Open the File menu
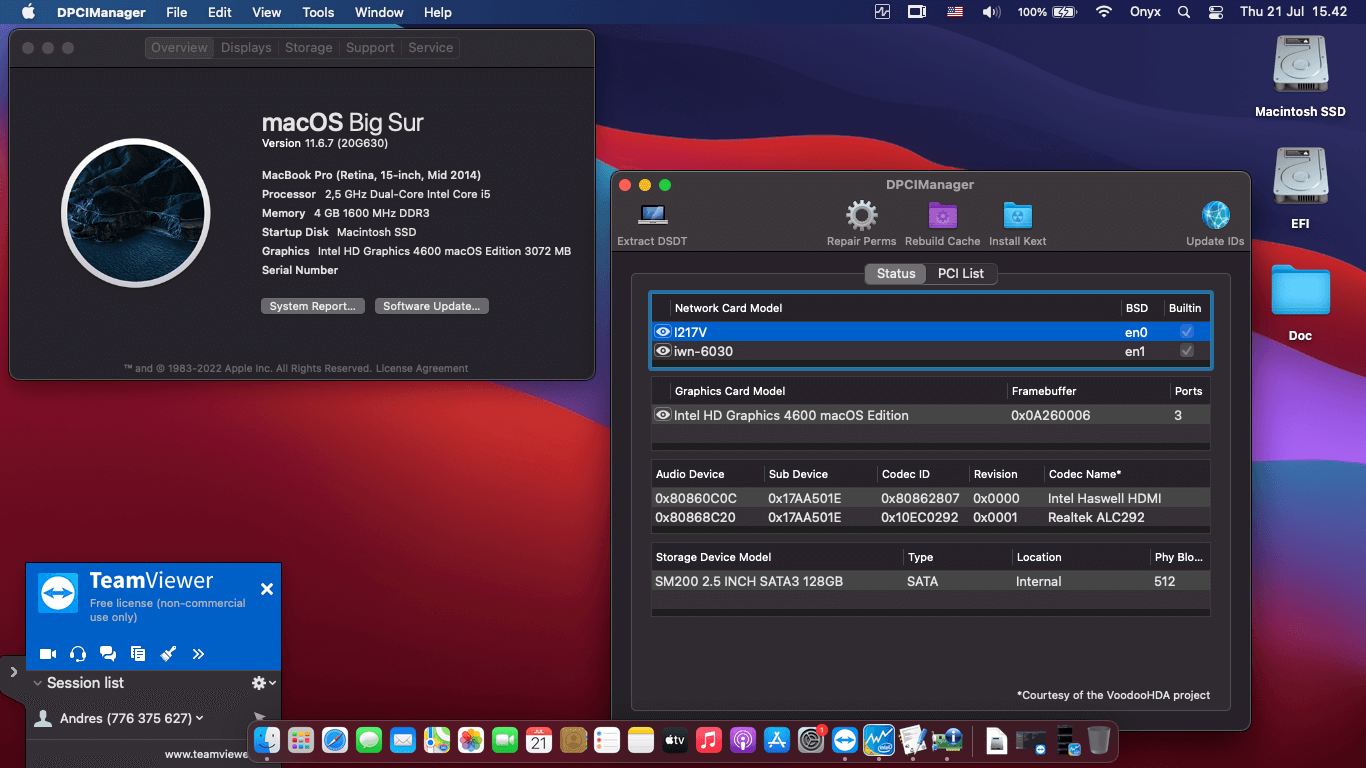The height and width of the screenshot is (768, 1366). [177, 12]
